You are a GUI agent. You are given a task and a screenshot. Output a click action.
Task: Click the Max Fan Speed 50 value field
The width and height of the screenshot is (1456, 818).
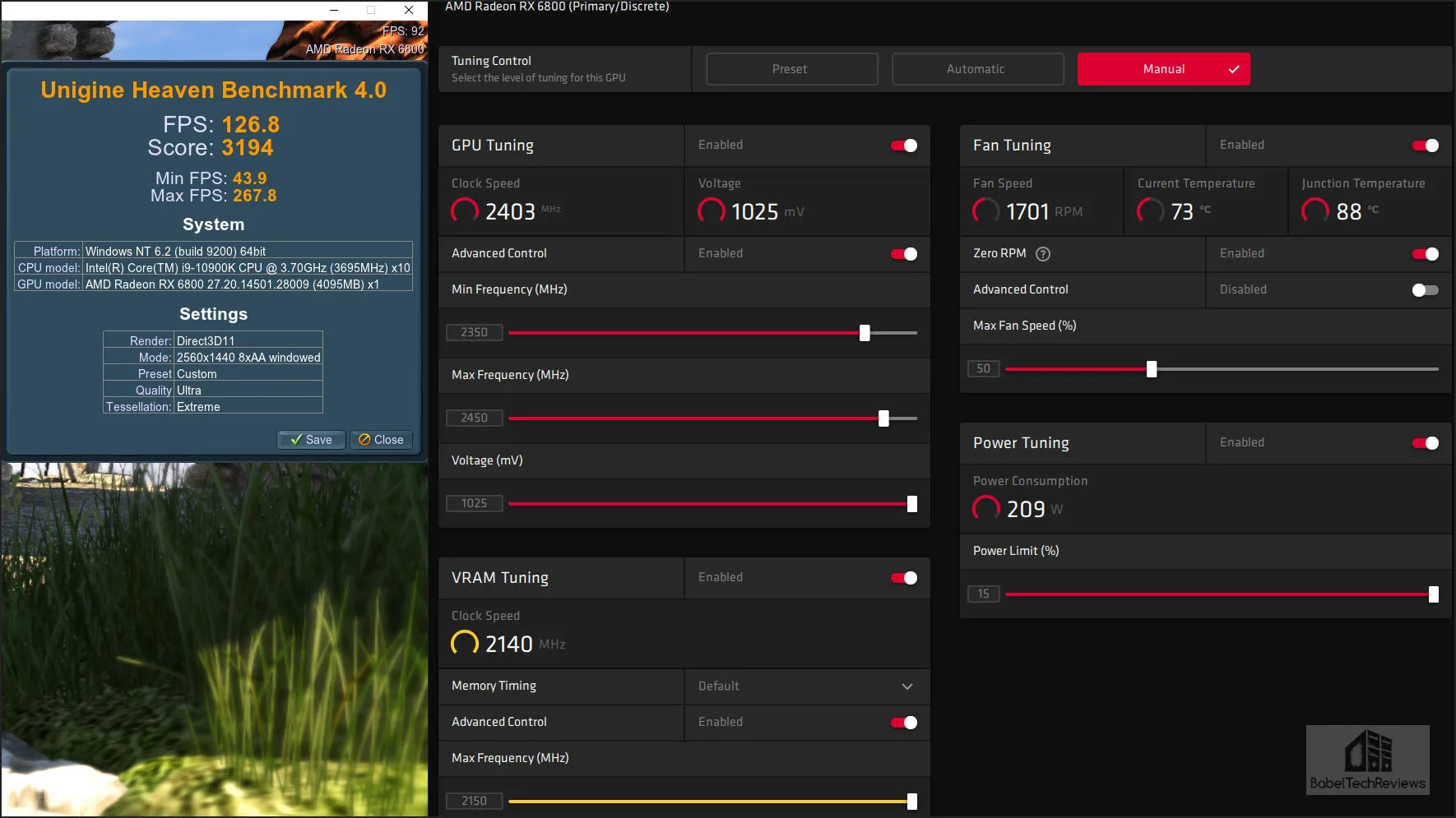click(x=984, y=369)
